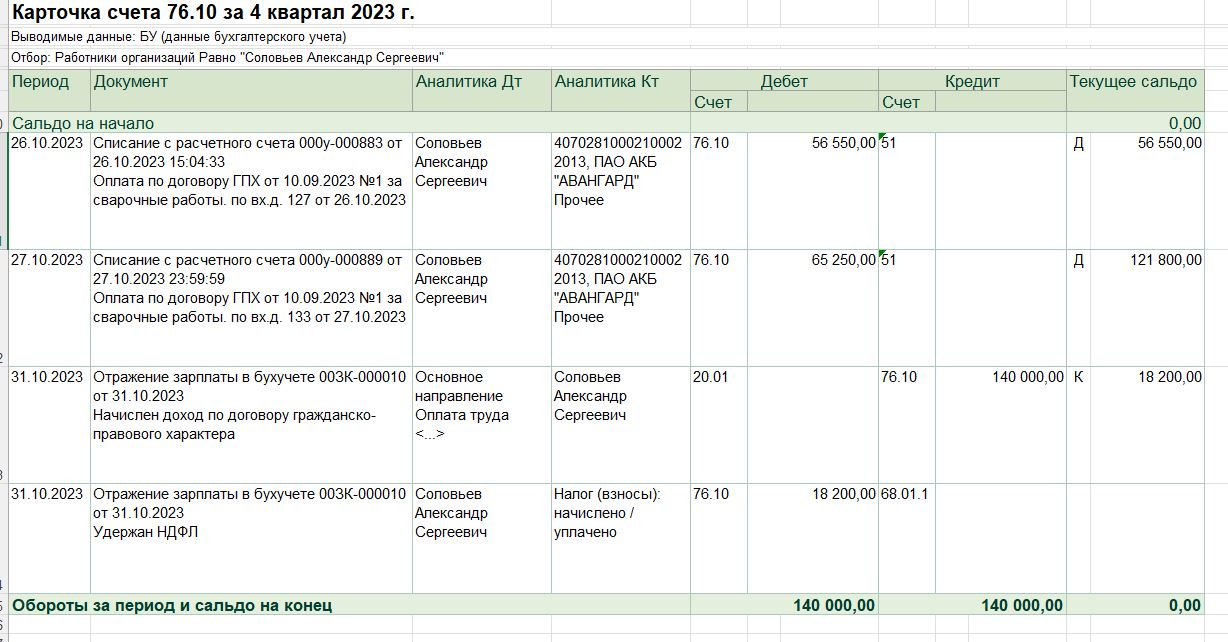Click document cell for списание 000у-000883

(x=250, y=171)
